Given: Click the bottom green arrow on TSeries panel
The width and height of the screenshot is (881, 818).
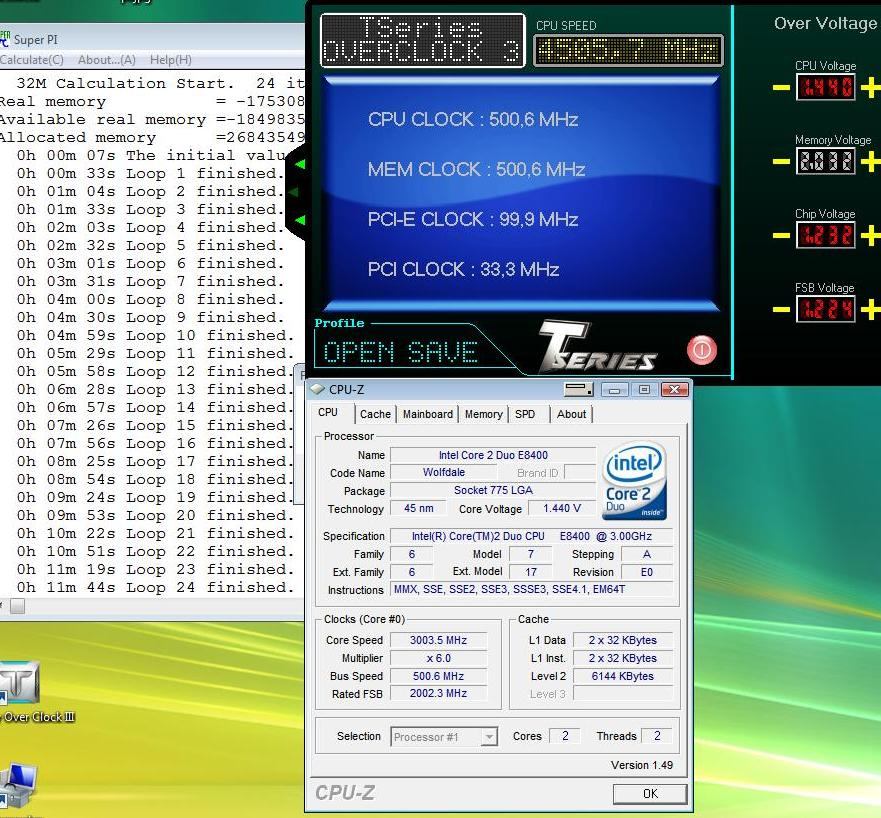Looking at the screenshot, I should pos(301,220).
